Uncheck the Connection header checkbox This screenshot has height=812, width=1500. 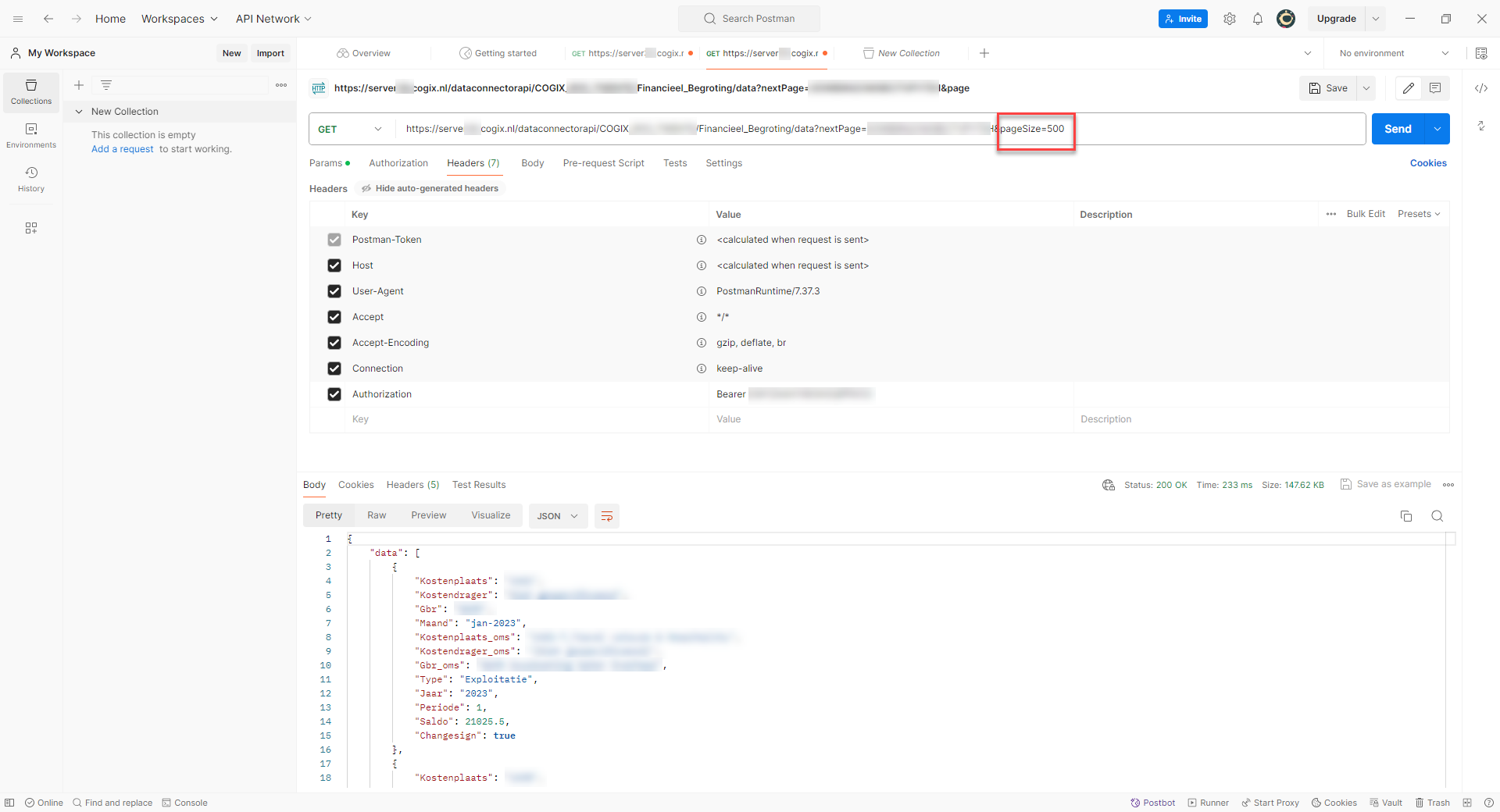(334, 369)
